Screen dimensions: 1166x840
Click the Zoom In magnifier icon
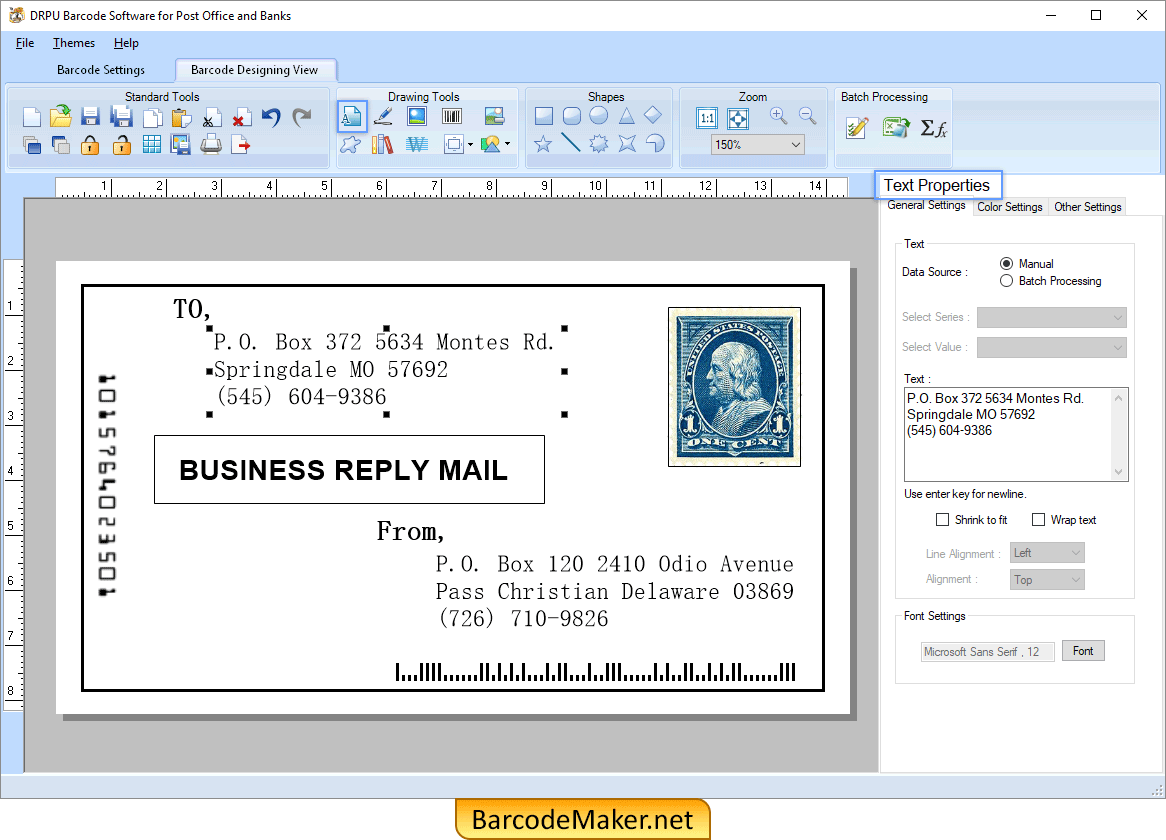coord(778,115)
